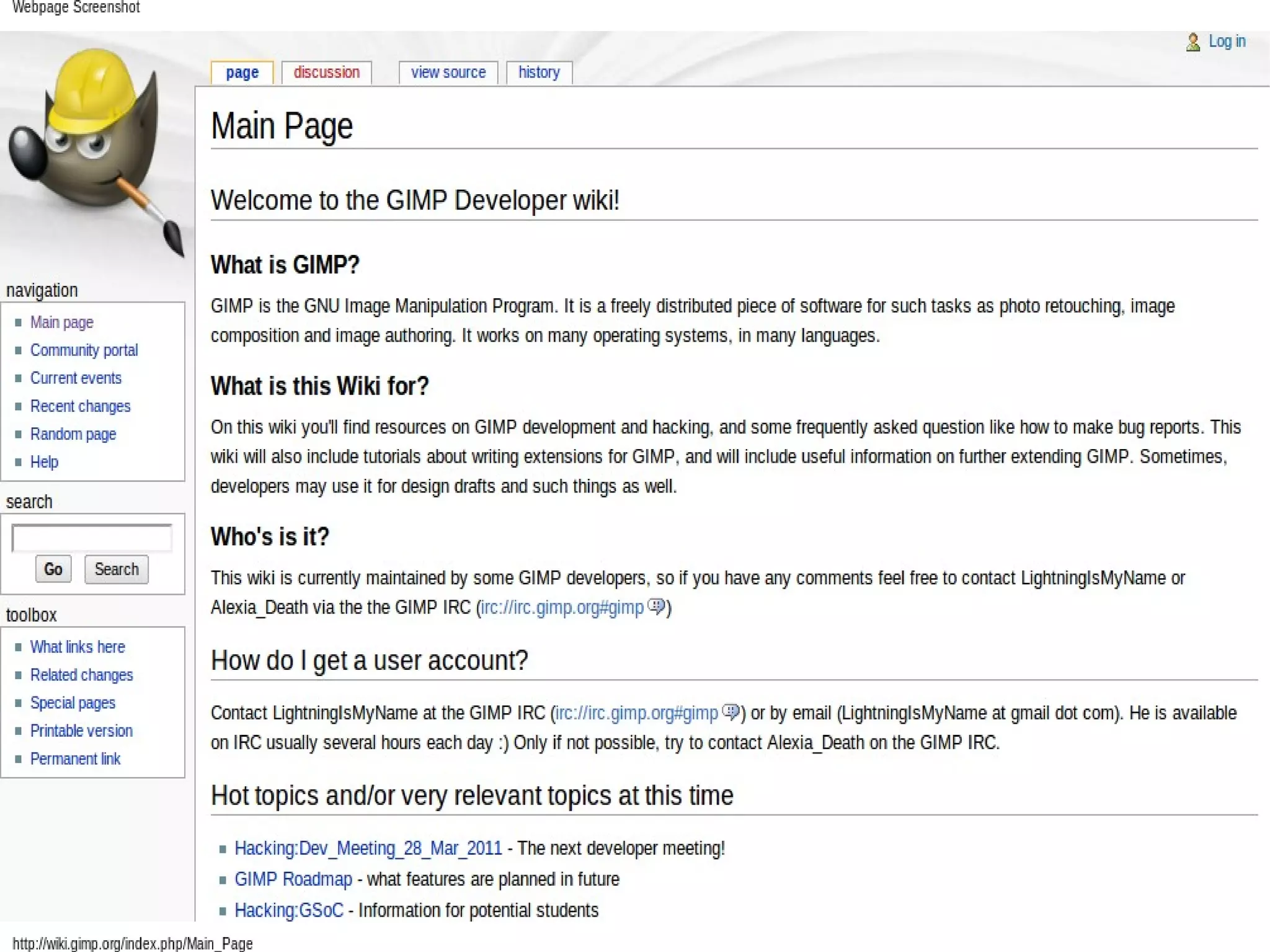Open the Hacking:Dev_Meeting_28_Mar_2011 link
Image resolution: width=1270 pixels, height=952 pixels.
[x=368, y=848]
